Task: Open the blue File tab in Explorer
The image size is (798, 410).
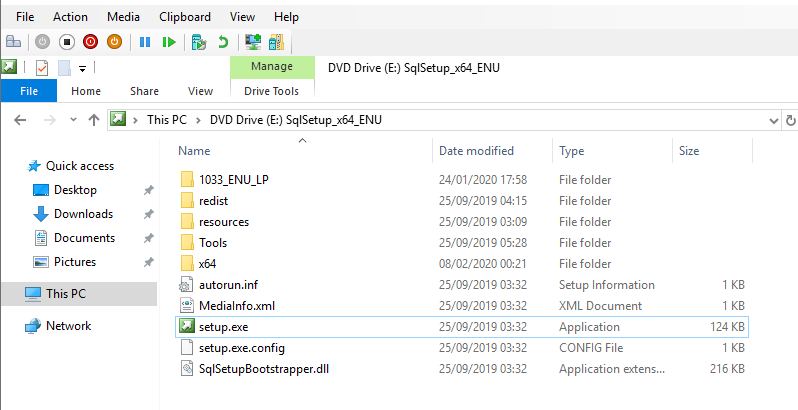Action: click(x=28, y=91)
